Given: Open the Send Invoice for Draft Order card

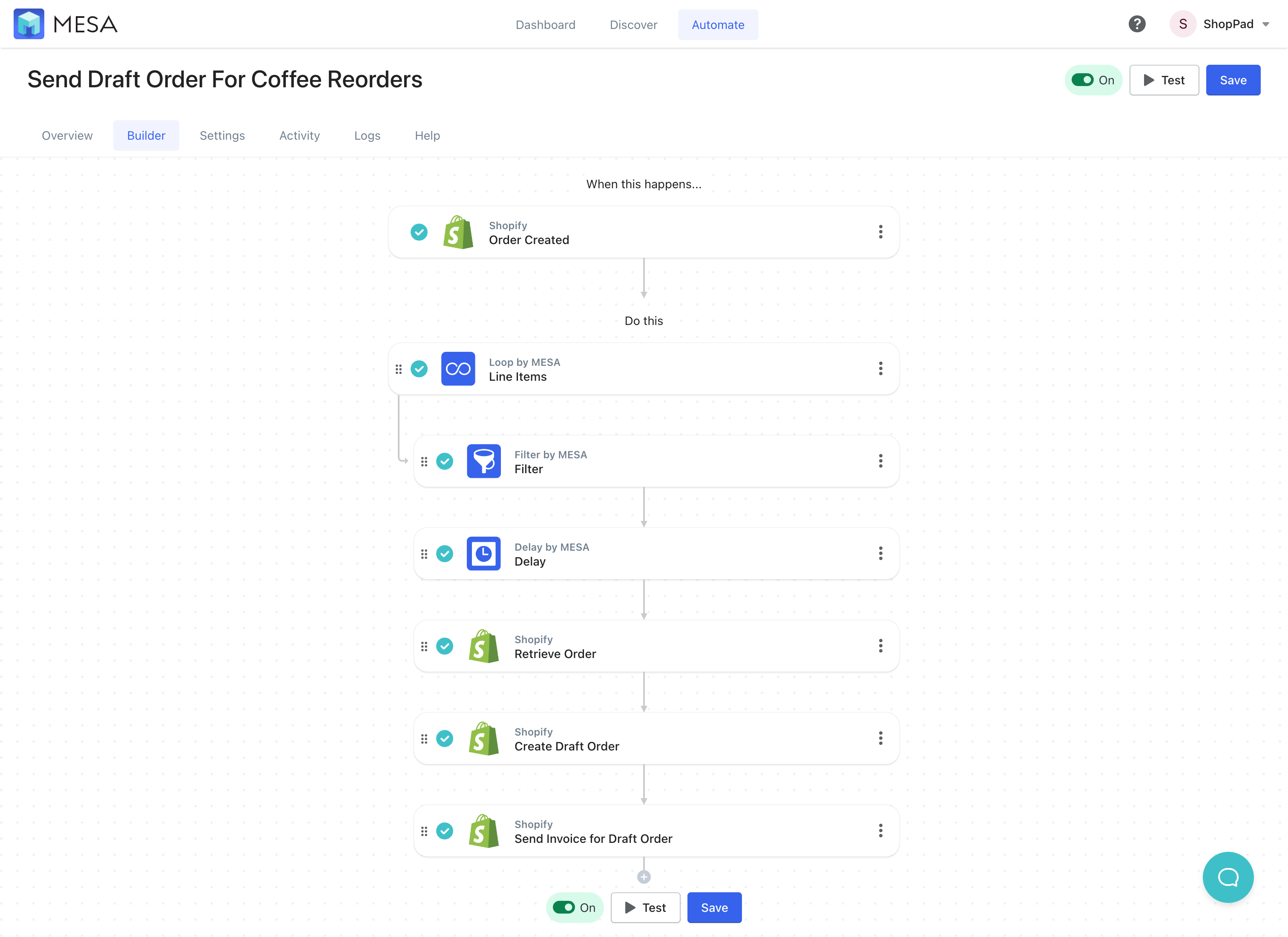Looking at the screenshot, I should pyautogui.click(x=656, y=831).
